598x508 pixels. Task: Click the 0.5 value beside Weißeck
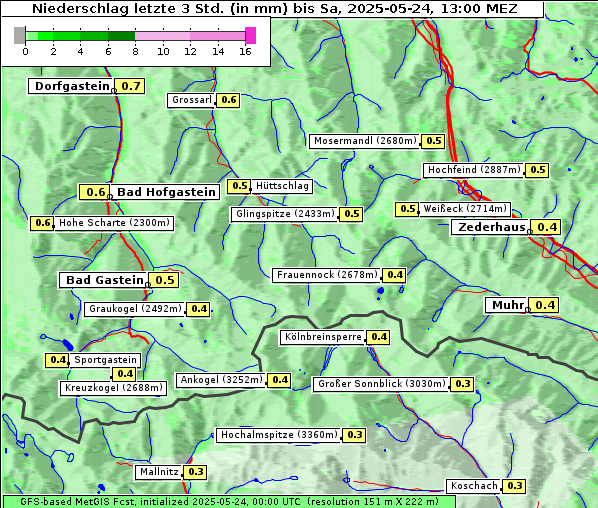tap(407, 209)
